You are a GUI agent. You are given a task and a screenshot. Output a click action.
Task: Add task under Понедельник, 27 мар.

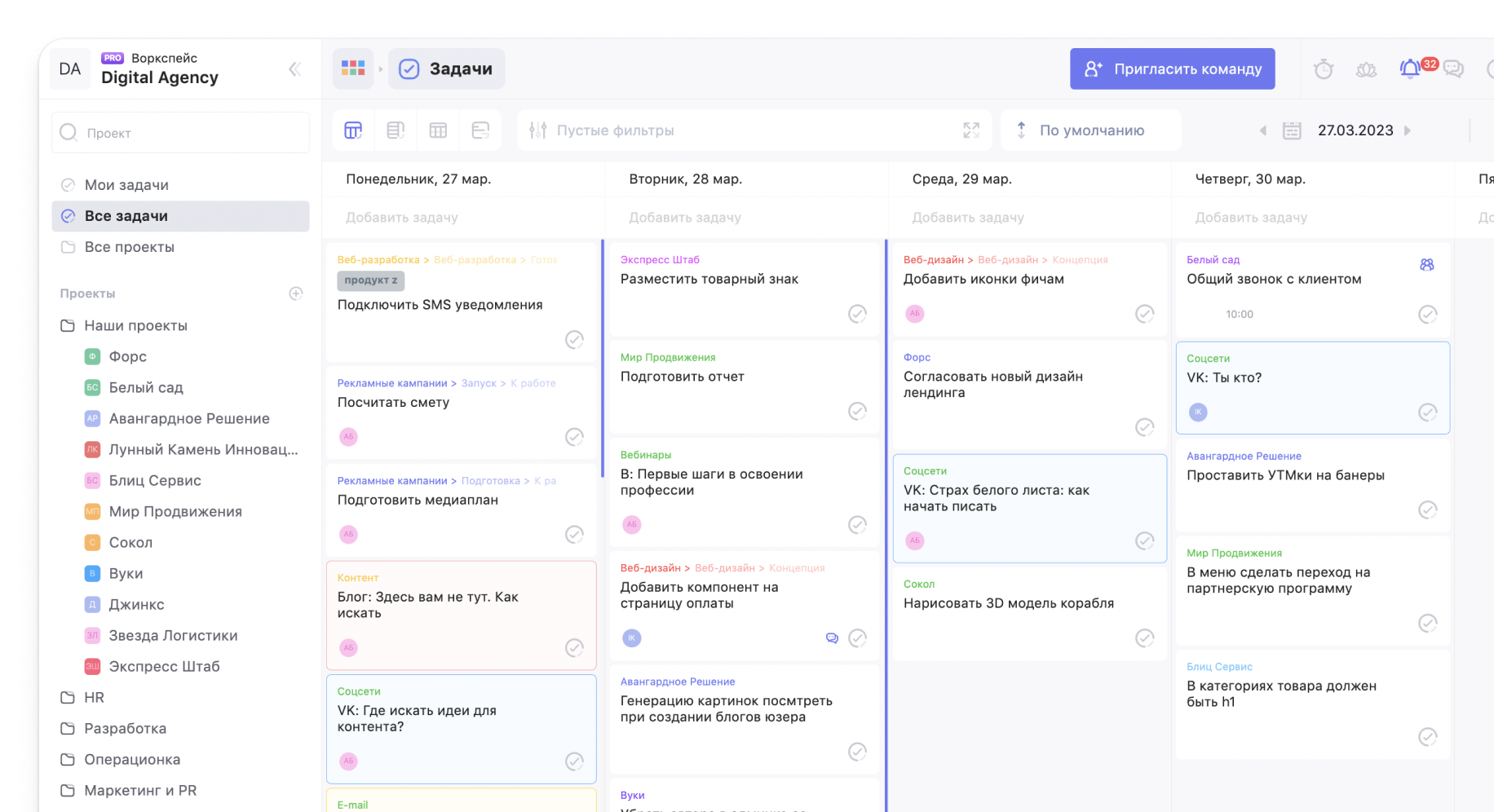coord(402,218)
